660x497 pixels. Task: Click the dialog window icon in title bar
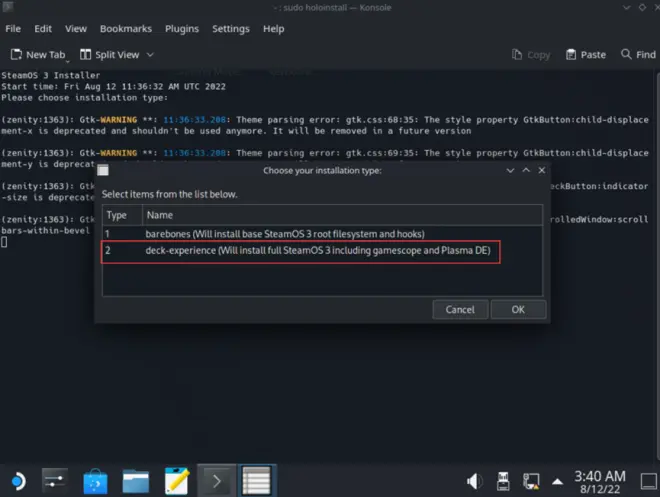click(x=103, y=170)
